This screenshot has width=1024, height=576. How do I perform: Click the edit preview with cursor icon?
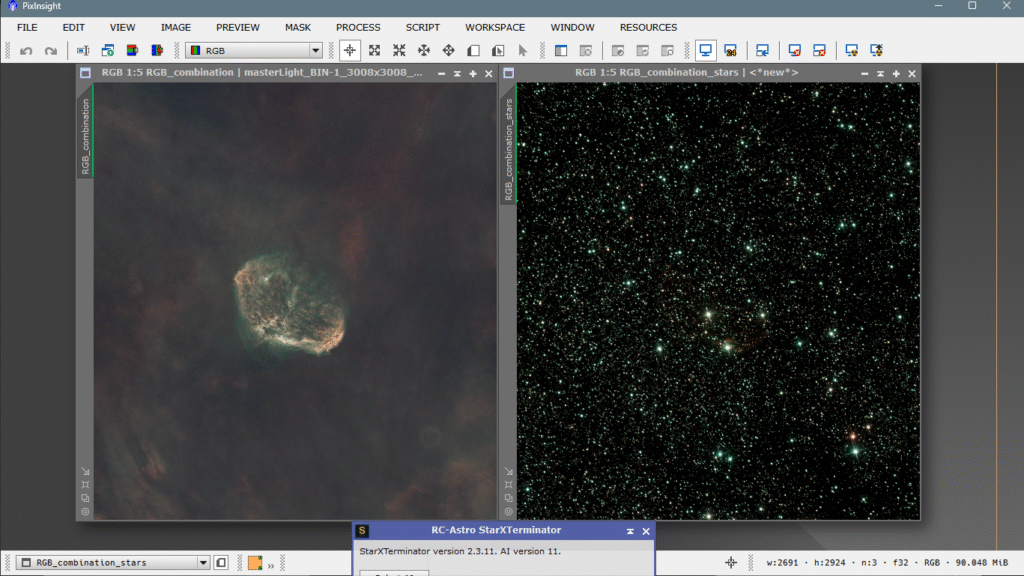(498, 50)
